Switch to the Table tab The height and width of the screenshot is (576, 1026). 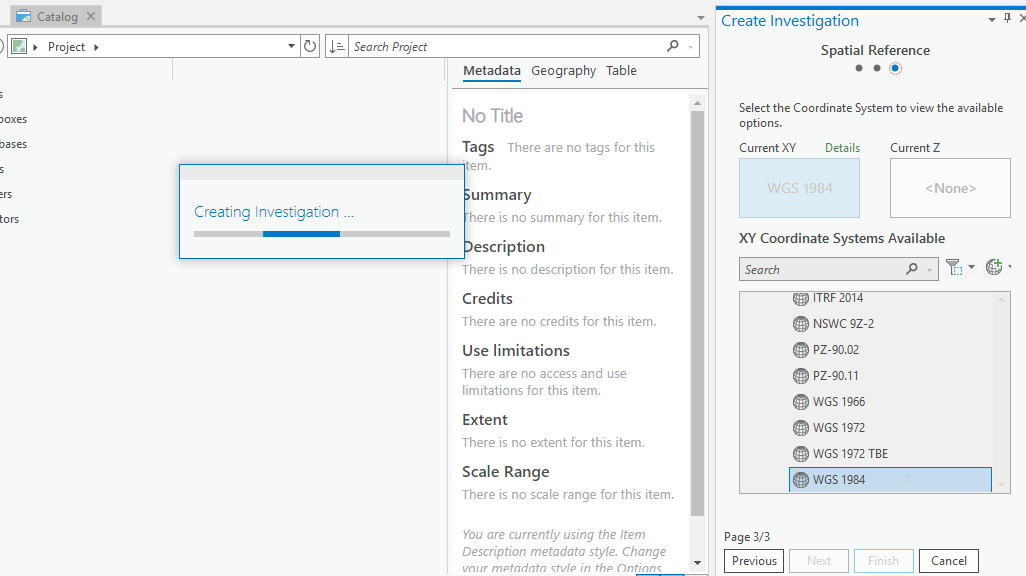click(x=621, y=70)
